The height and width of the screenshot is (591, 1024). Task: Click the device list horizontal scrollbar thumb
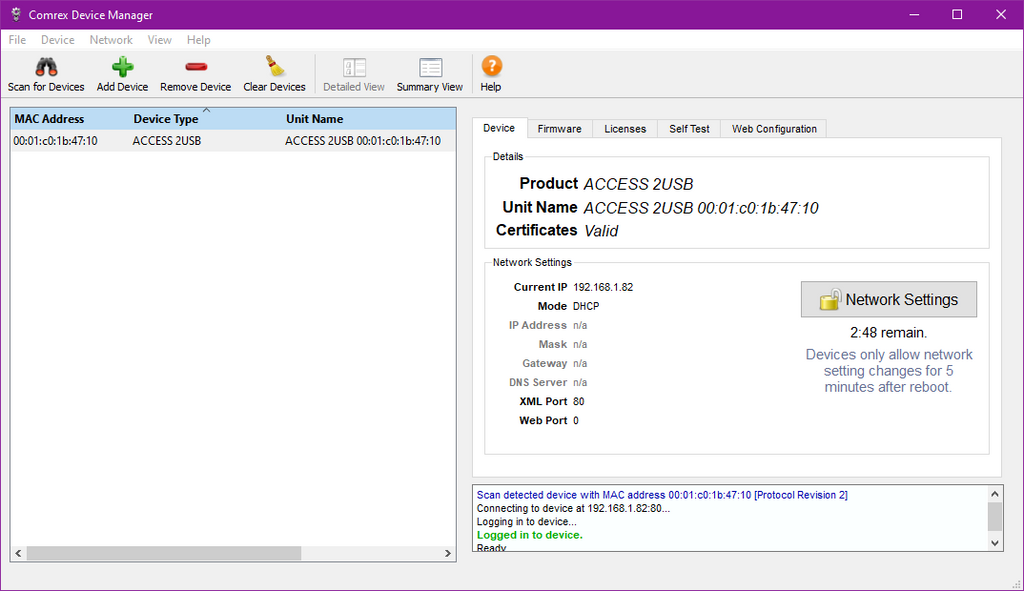click(x=164, y=553)
